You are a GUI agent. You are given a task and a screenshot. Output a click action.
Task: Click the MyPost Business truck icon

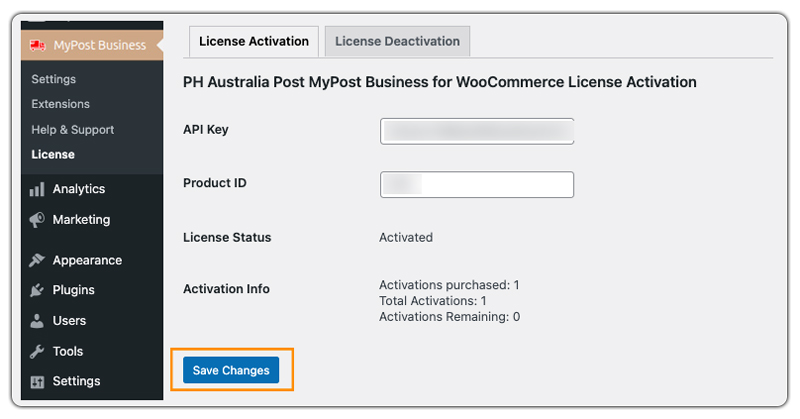pos(37,45)
